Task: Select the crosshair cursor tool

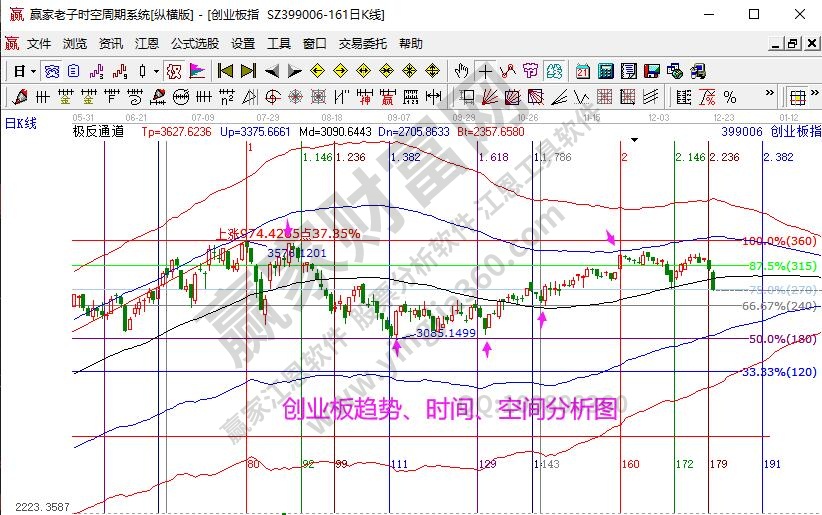Action: [x=485, y=71]
